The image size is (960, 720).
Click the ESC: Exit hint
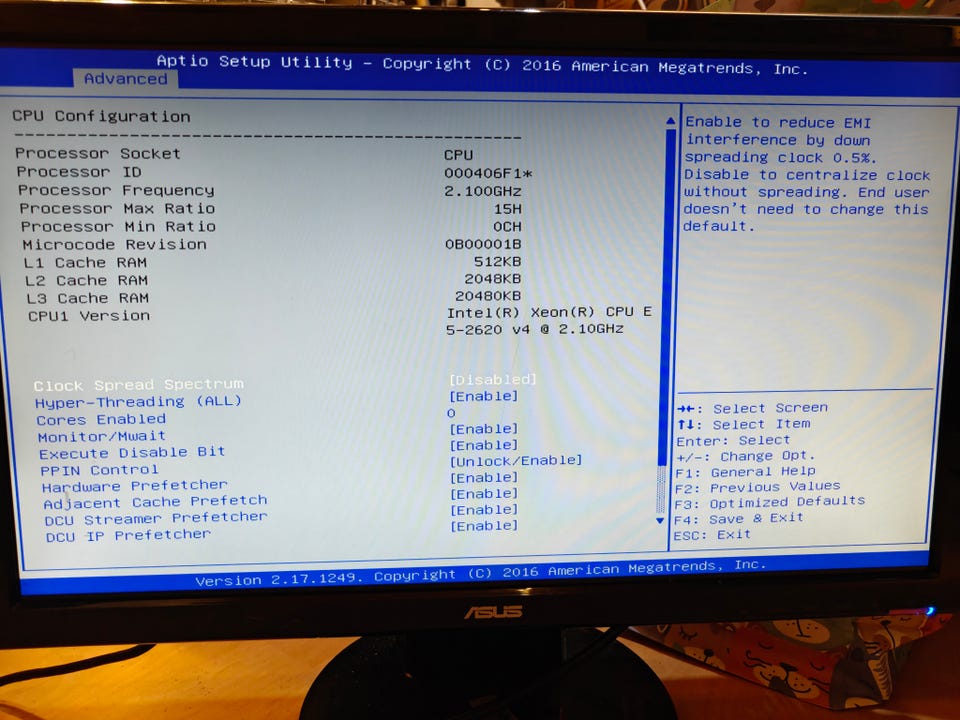coord(712,534)
